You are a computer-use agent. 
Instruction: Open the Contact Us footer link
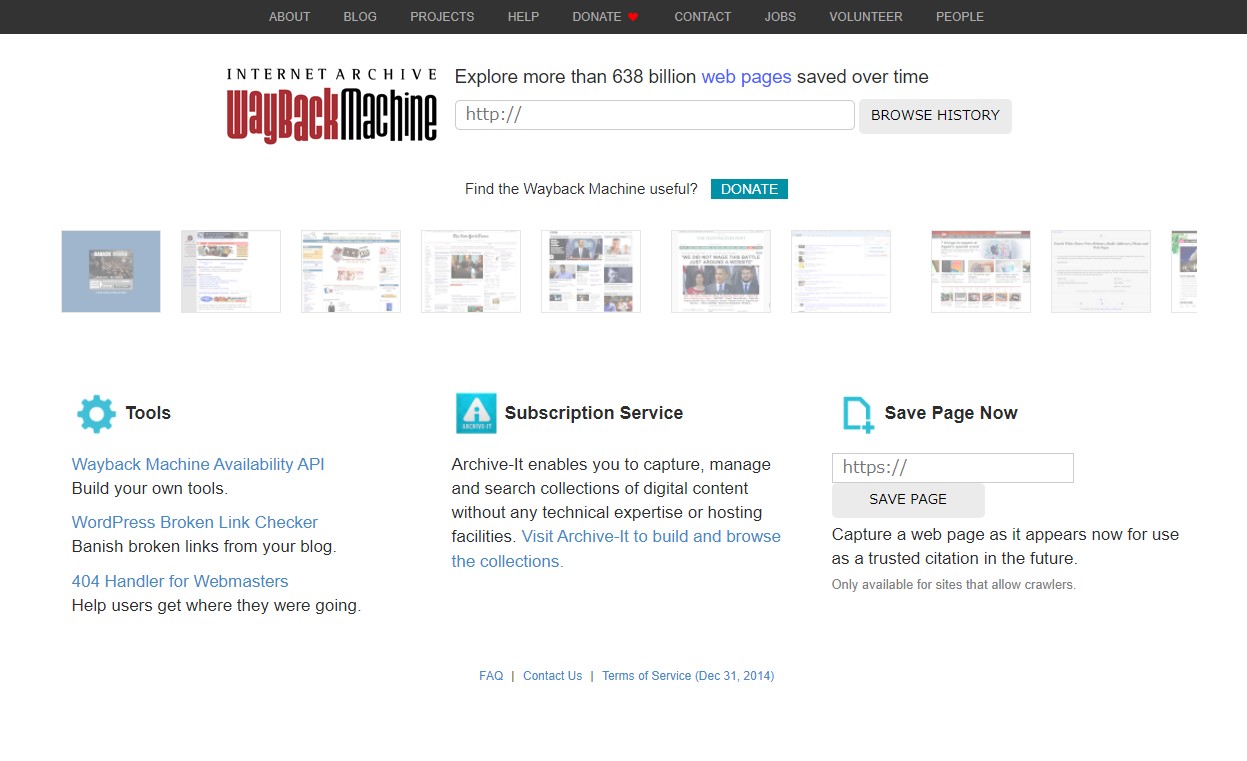(x=552, y=676)
